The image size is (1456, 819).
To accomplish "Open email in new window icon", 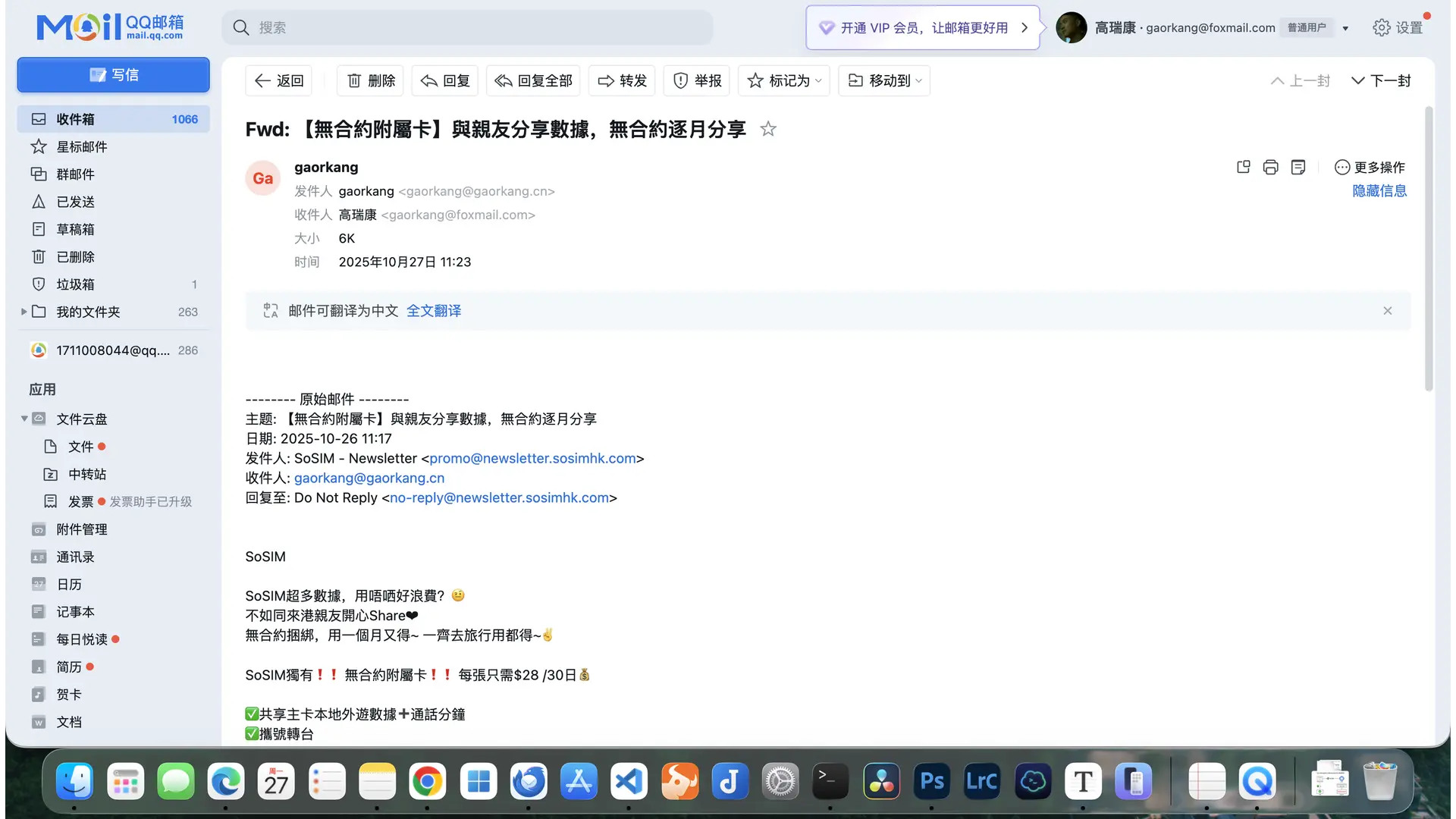I will (1243, 167).
